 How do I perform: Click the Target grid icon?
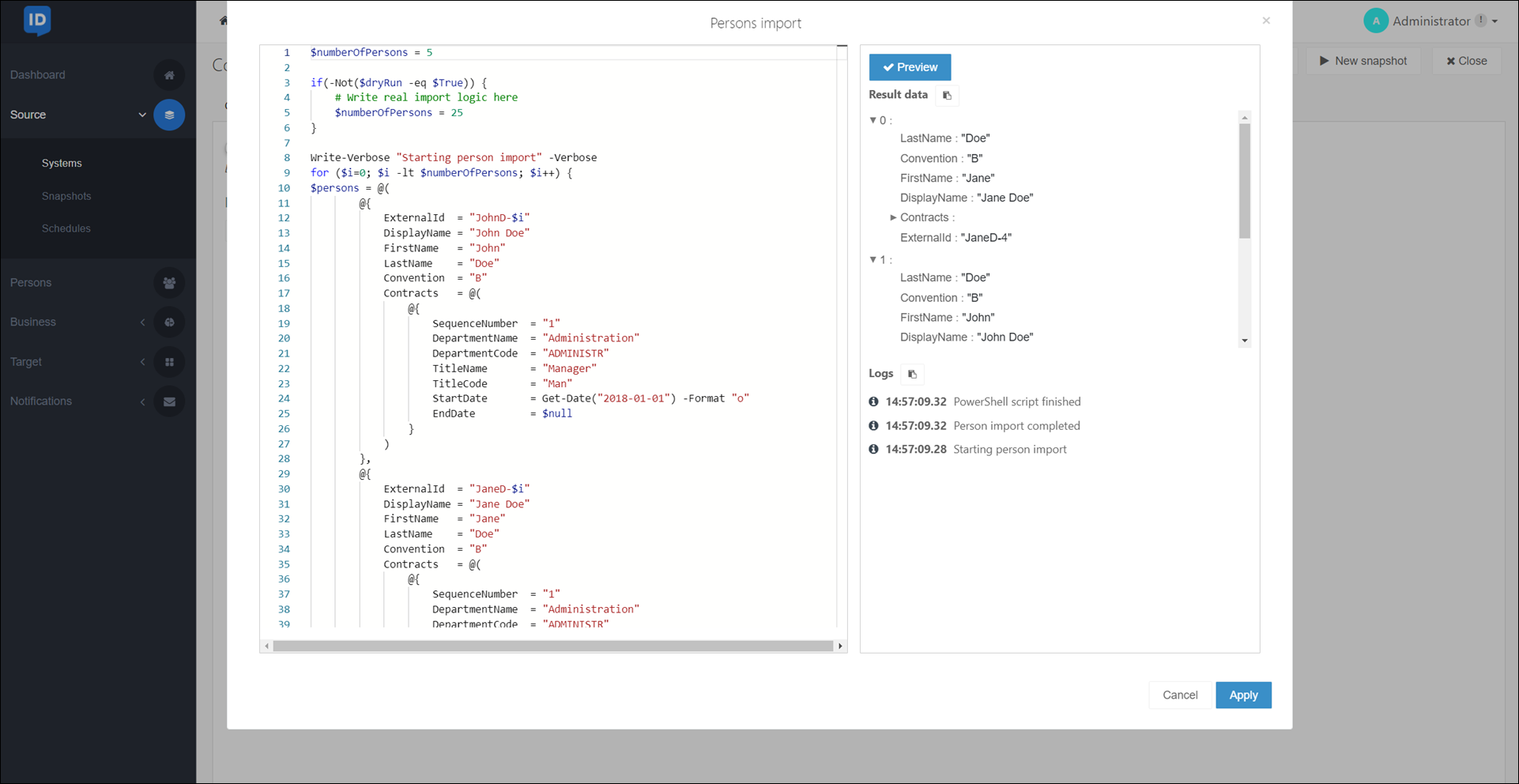tap(169, 362)
